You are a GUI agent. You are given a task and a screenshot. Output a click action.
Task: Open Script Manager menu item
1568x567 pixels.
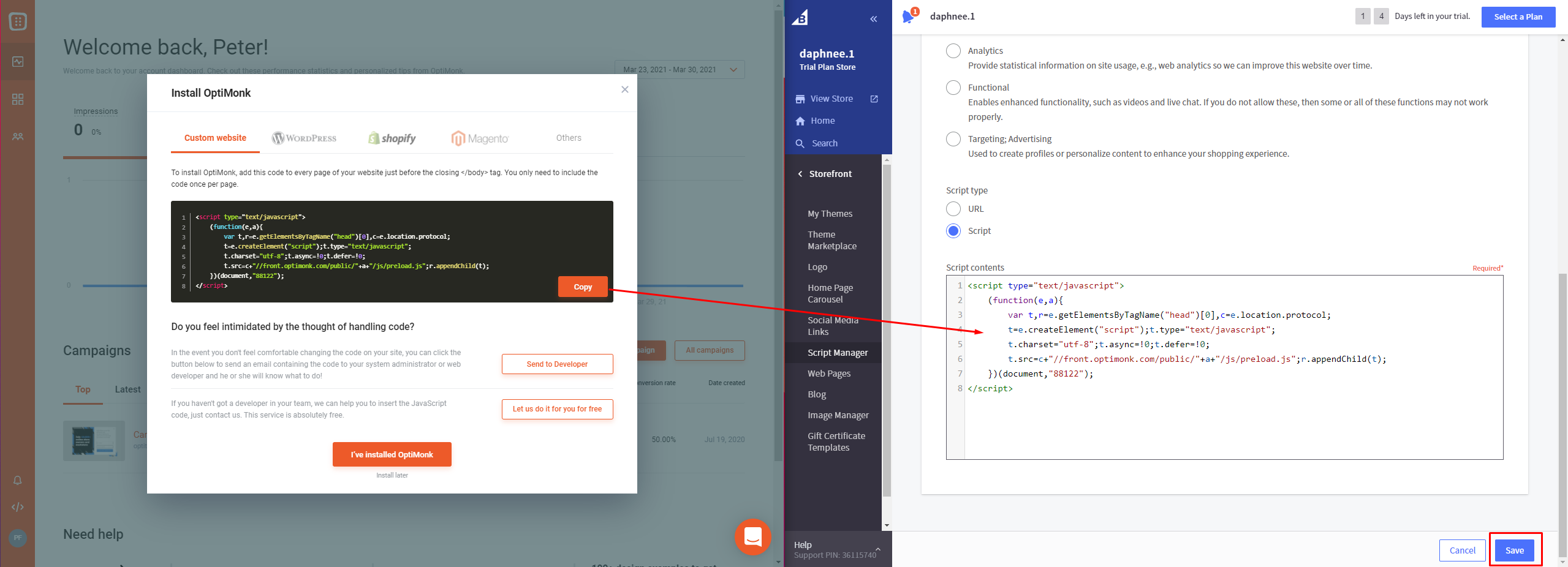click(x=838, y=353)
